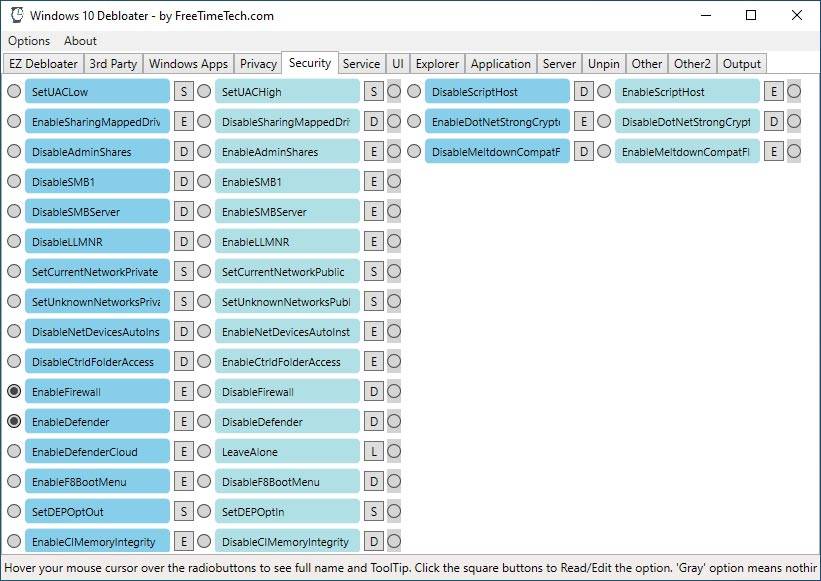Screen dimensions: 821x581
Task: Choose the LeaveAlone radio option
Action: click(204, 451)
